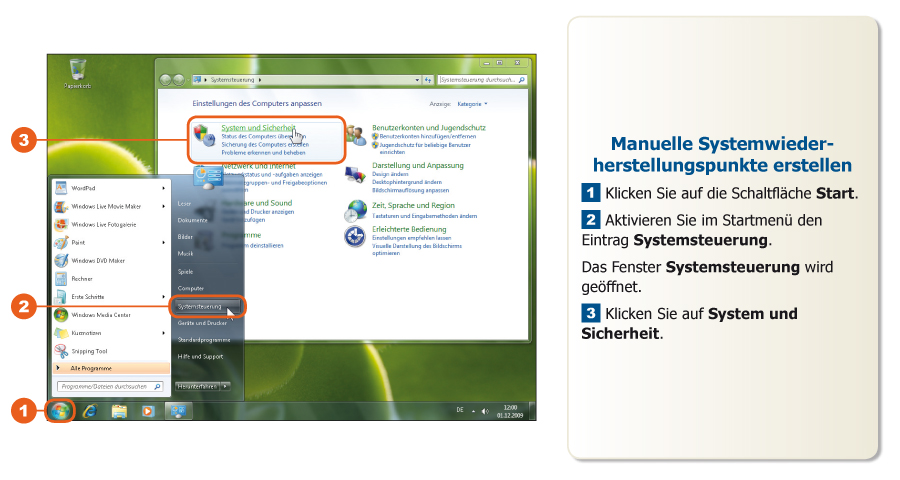Expand the WordPad jump list arrow

(164, 188)
